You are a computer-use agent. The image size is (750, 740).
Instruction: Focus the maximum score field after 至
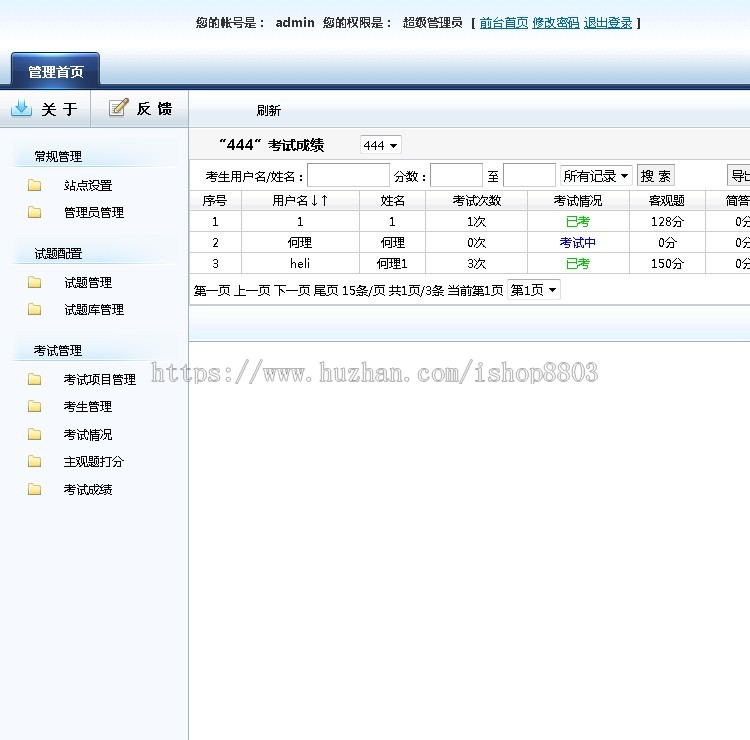point(529,175)
